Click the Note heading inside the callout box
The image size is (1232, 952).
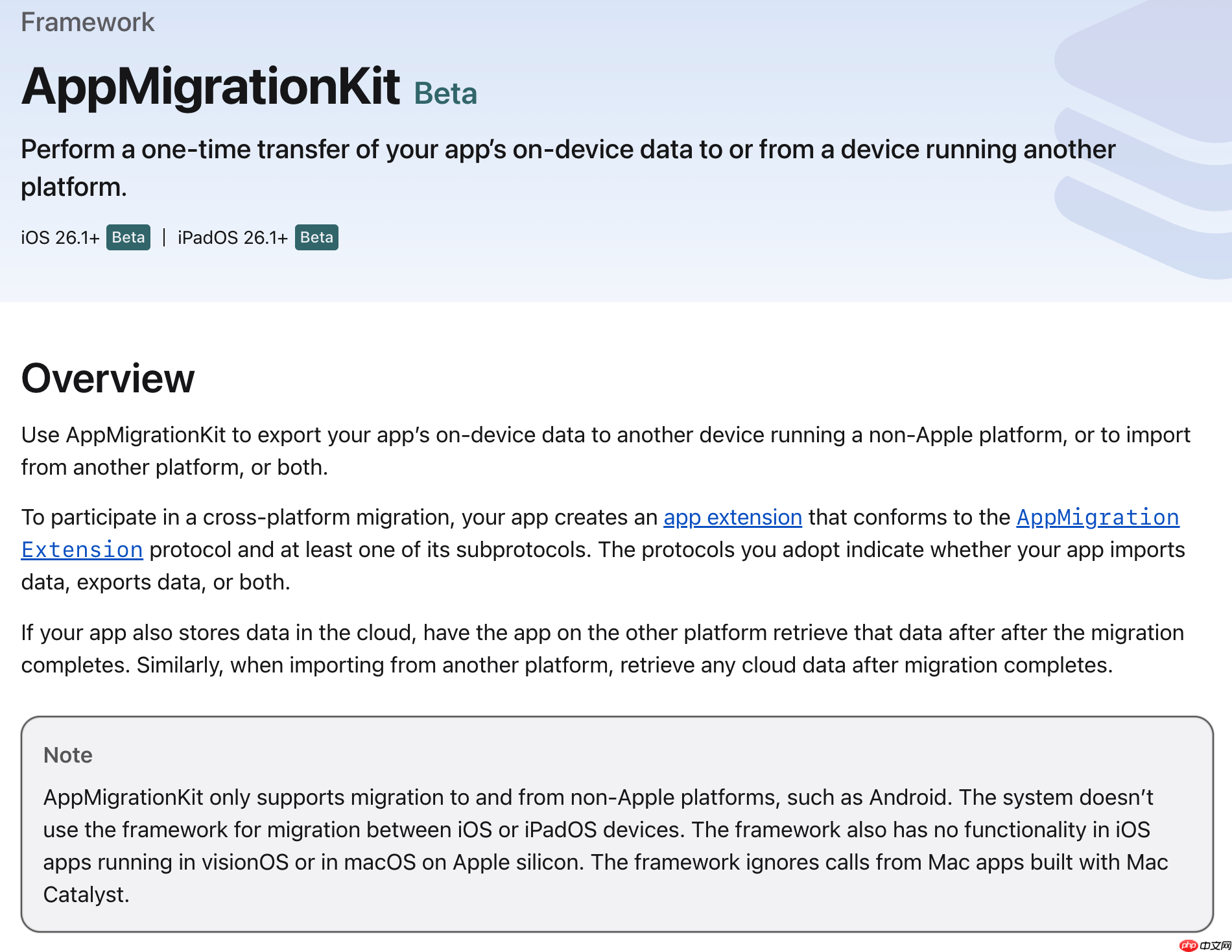pos(67,754)
